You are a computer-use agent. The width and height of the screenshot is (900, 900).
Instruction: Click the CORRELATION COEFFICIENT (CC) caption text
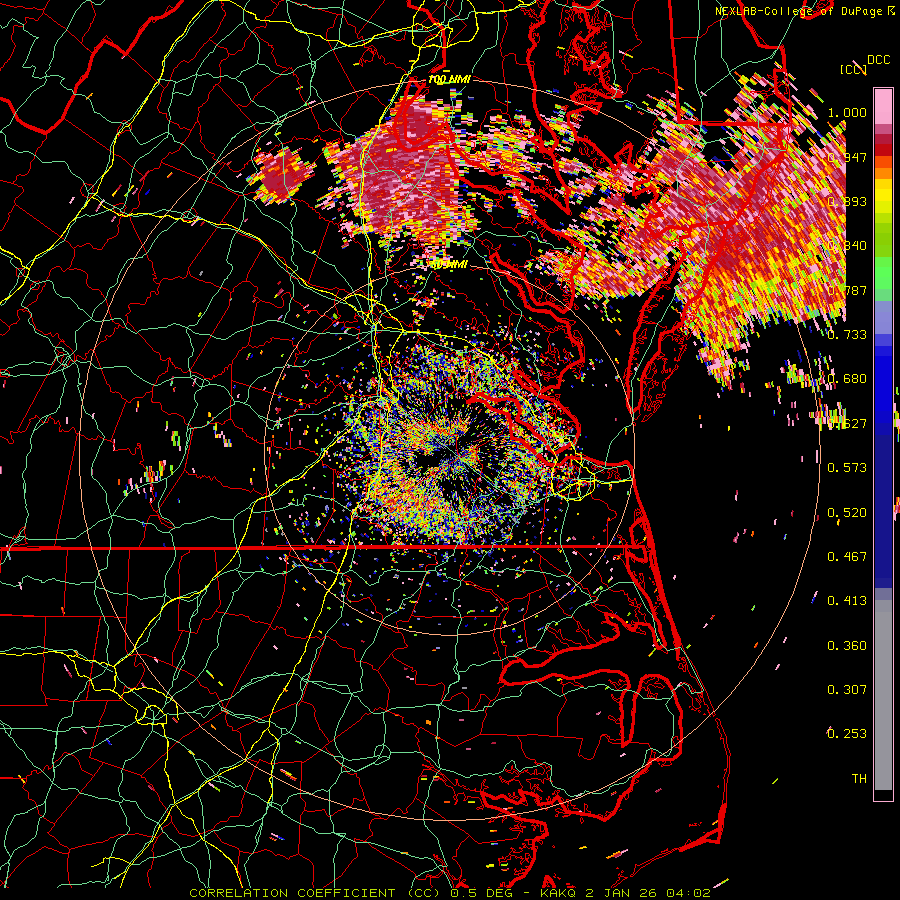pos(315,893)
